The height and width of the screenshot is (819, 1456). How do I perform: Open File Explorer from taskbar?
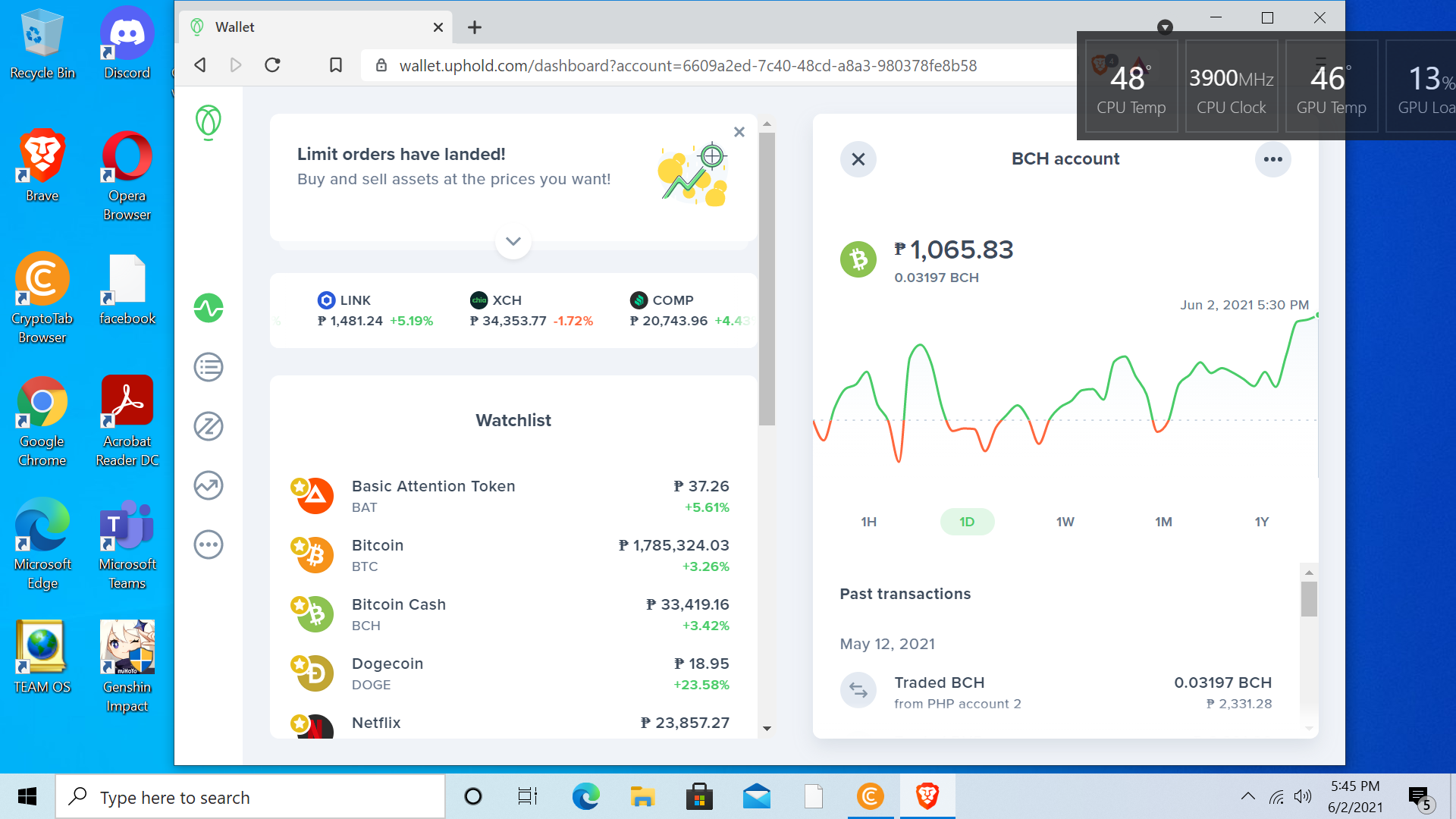point(642,796)
